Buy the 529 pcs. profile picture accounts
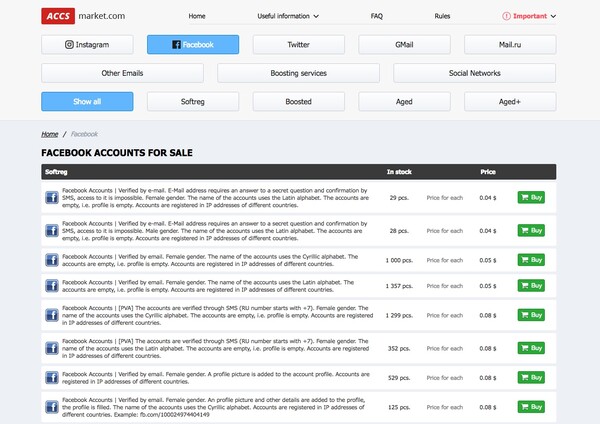 (531, 377)
